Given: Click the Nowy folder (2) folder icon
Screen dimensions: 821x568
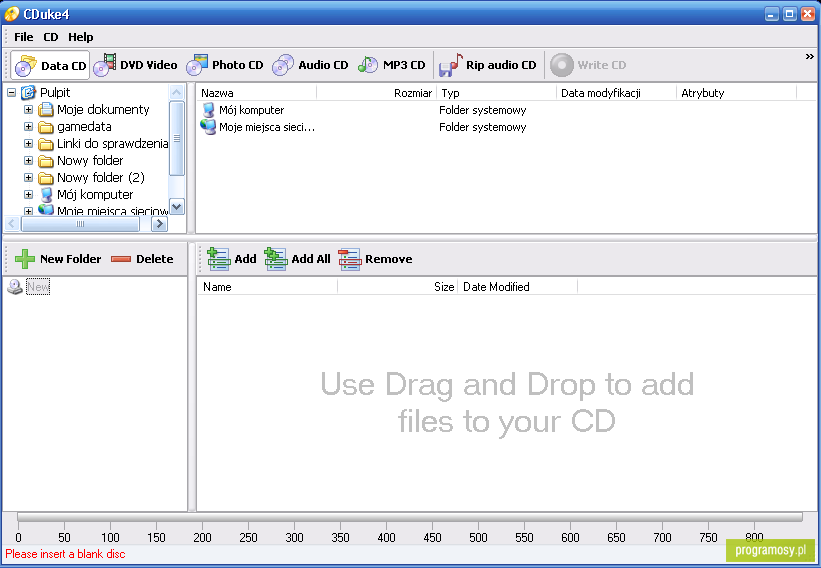Looking at the screenshot, I should (x=46, y=178).
